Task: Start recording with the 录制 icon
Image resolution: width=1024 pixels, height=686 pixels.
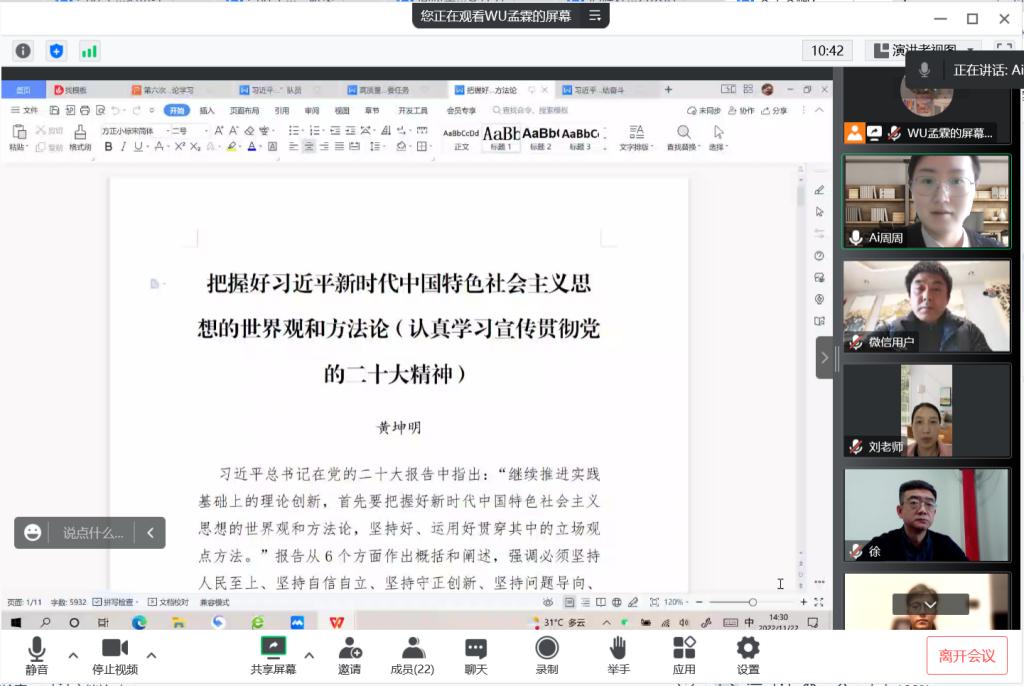Action: [547, 655]
